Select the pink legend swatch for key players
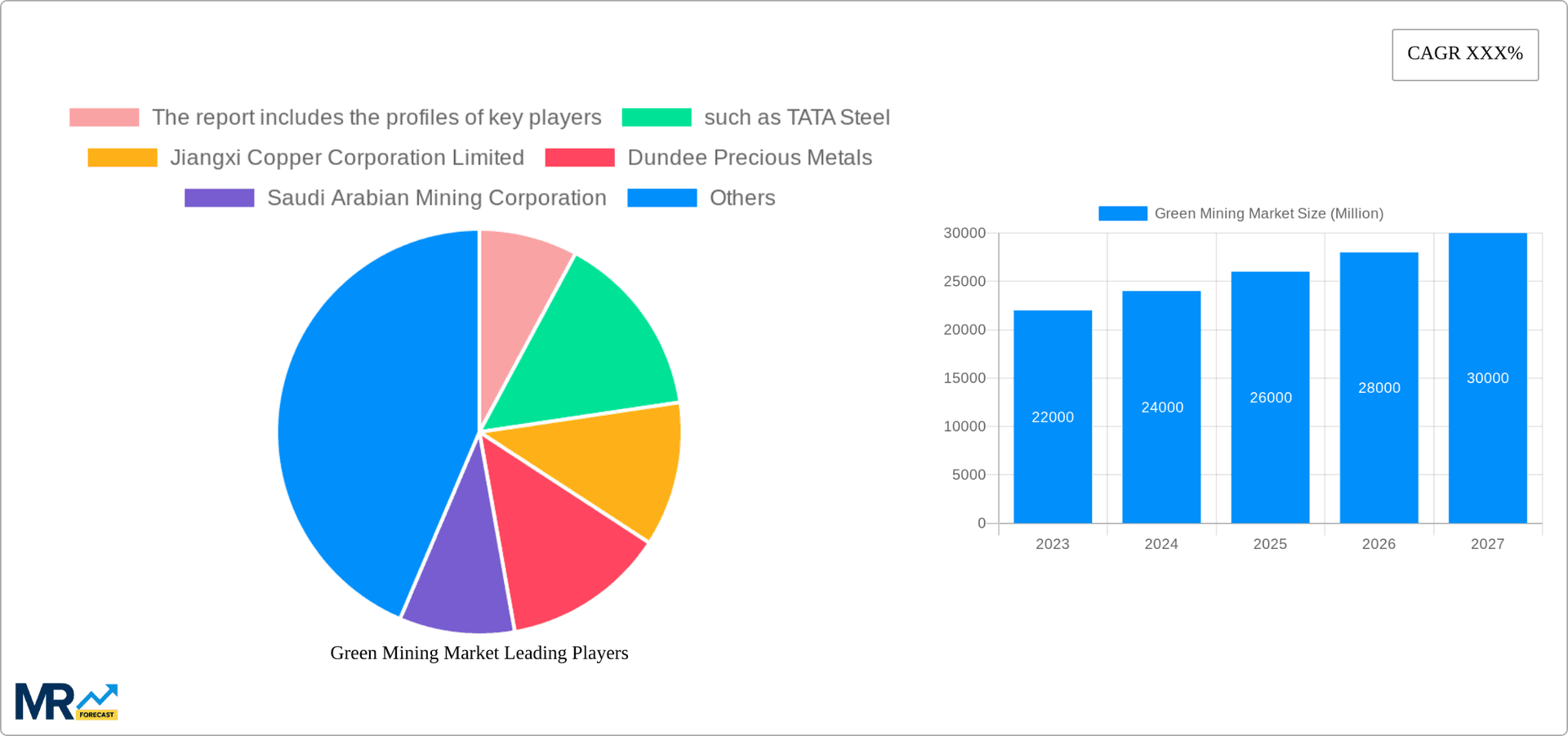This screenshot has width=1568, height=736. [x=105, y=118]
